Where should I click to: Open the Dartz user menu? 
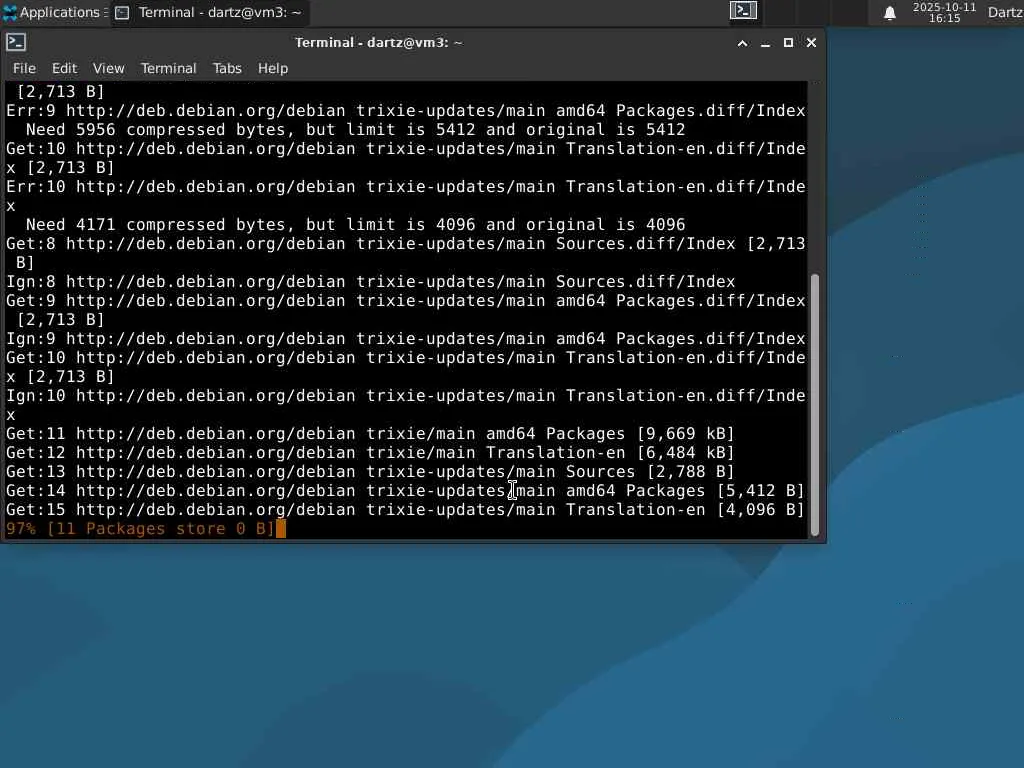coord(1005,12)
